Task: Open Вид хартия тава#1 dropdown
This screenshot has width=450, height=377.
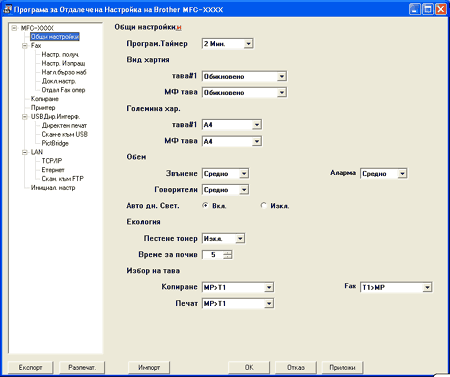Action: (244, 76)
